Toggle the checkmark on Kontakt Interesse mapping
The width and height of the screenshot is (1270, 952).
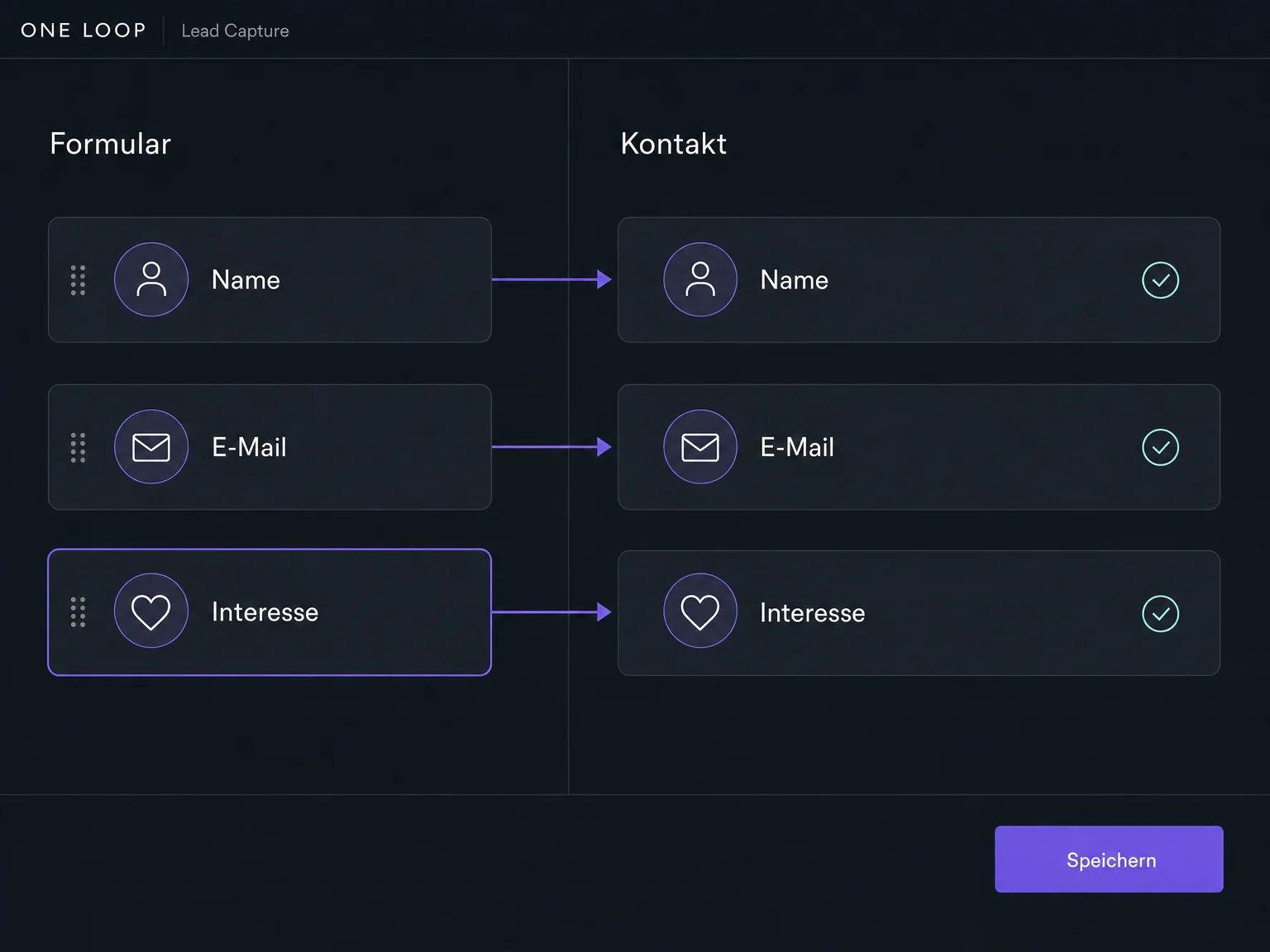pos(1161,614)
